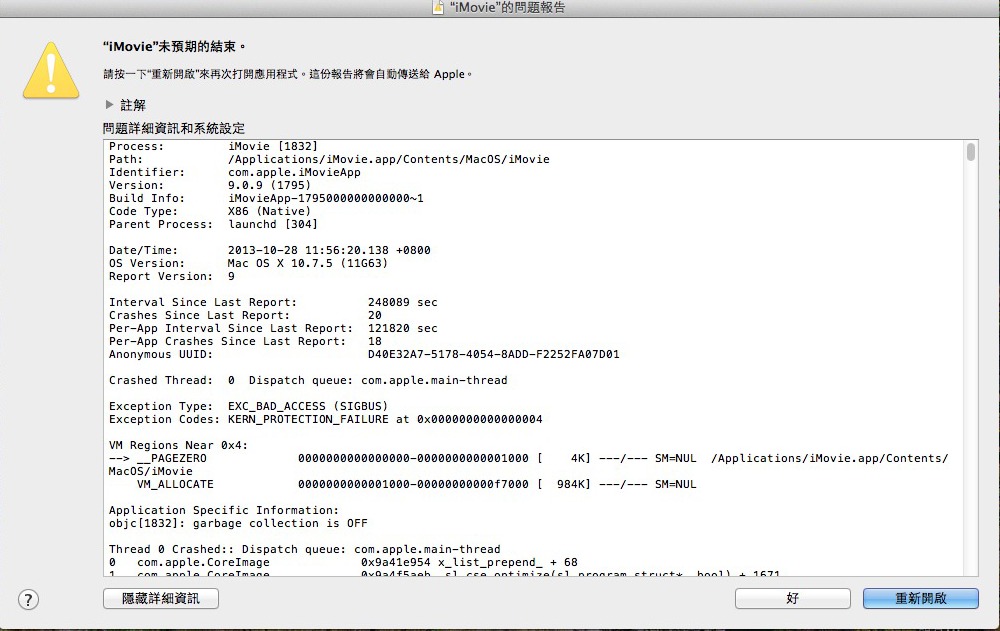
Task: Click the __PAGEZERO region entry
Action: 529,464
